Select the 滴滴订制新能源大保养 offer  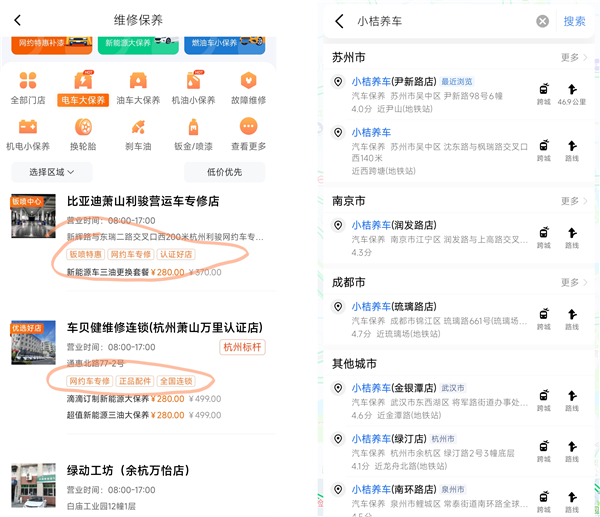click(x=144, y=399)
